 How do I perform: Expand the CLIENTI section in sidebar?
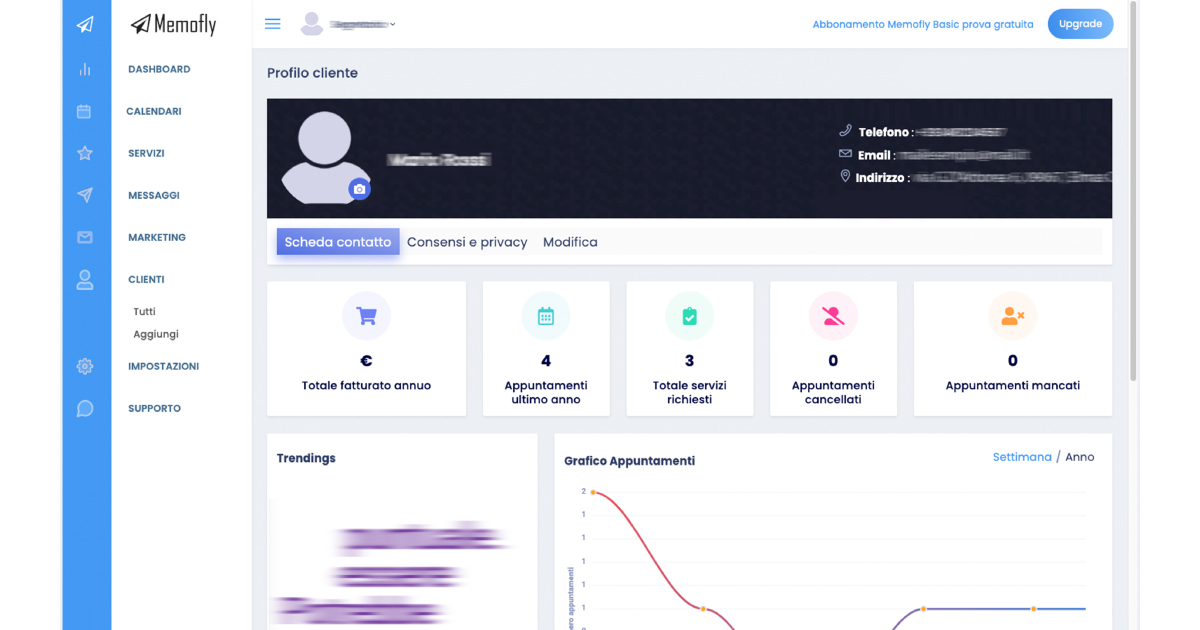[x=146, y=279]
